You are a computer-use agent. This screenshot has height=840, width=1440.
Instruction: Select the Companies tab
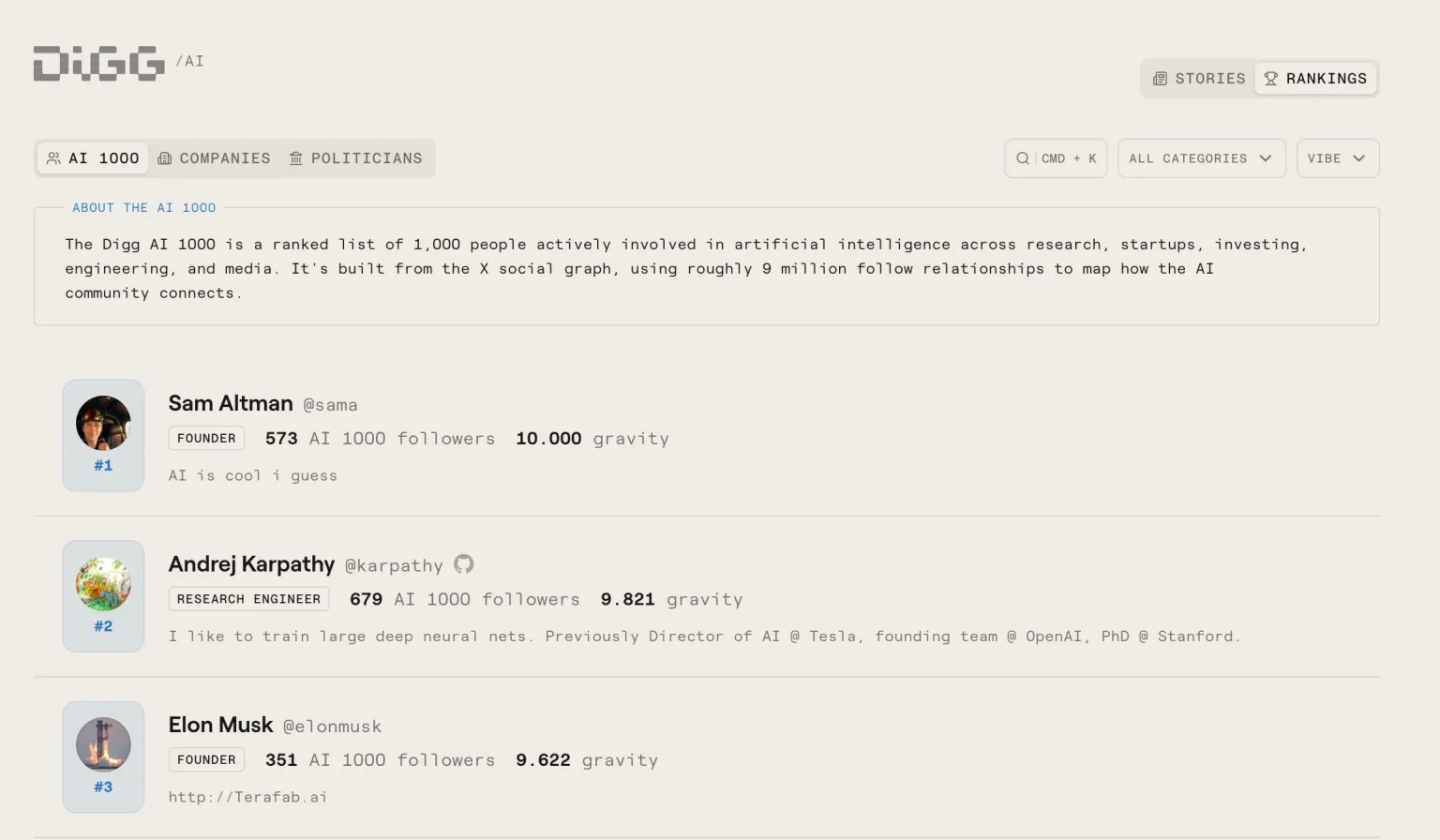click(215, 158)
